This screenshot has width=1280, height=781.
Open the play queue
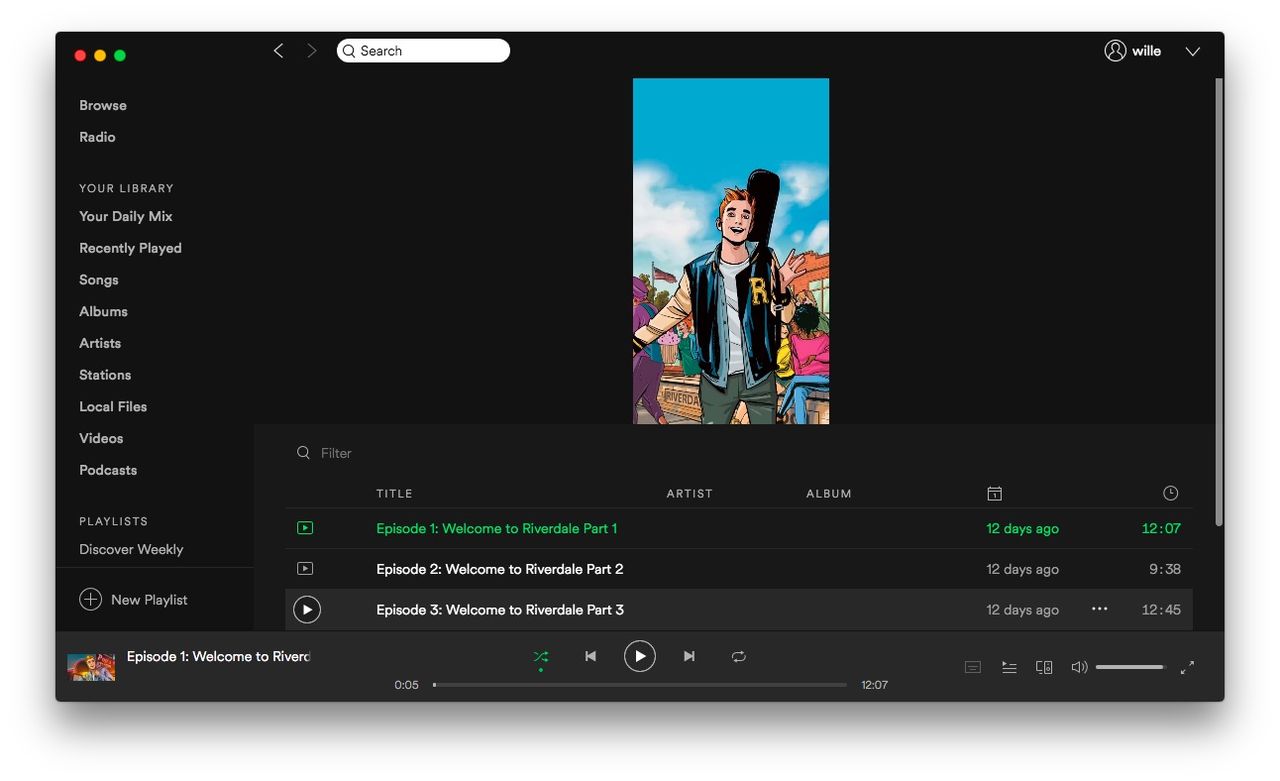(x=1009, y=667)
